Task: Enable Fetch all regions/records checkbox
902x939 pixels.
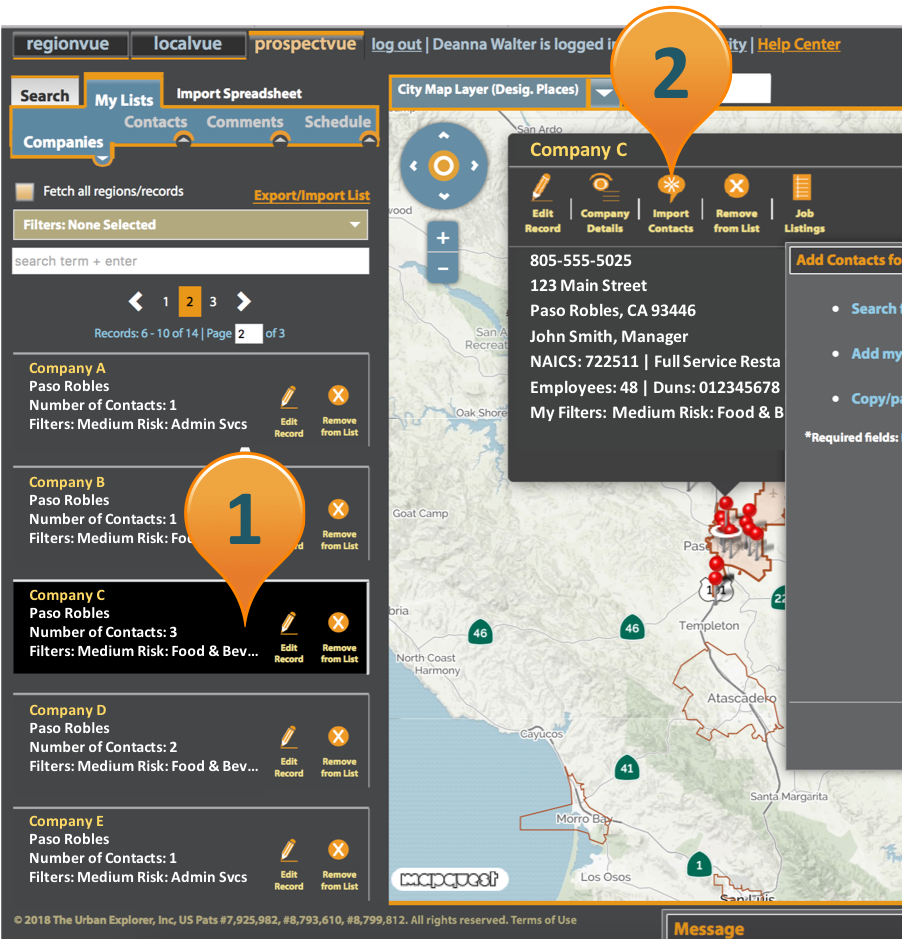Action: tap(25, 192)
